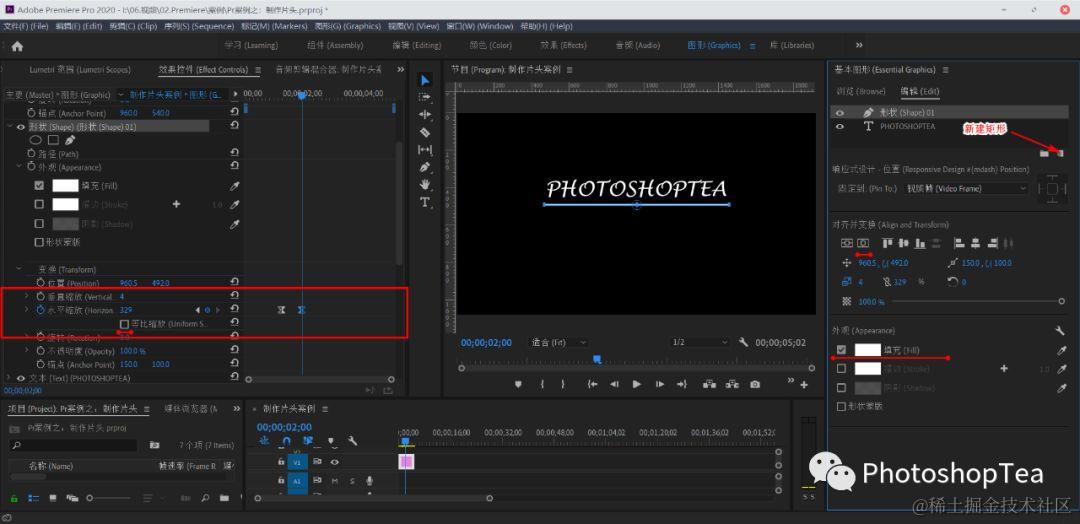The height and width of the screenshot is (524, 1080).
Task: Toggle stopwatch for Horizontal scale
Action: 40,310
